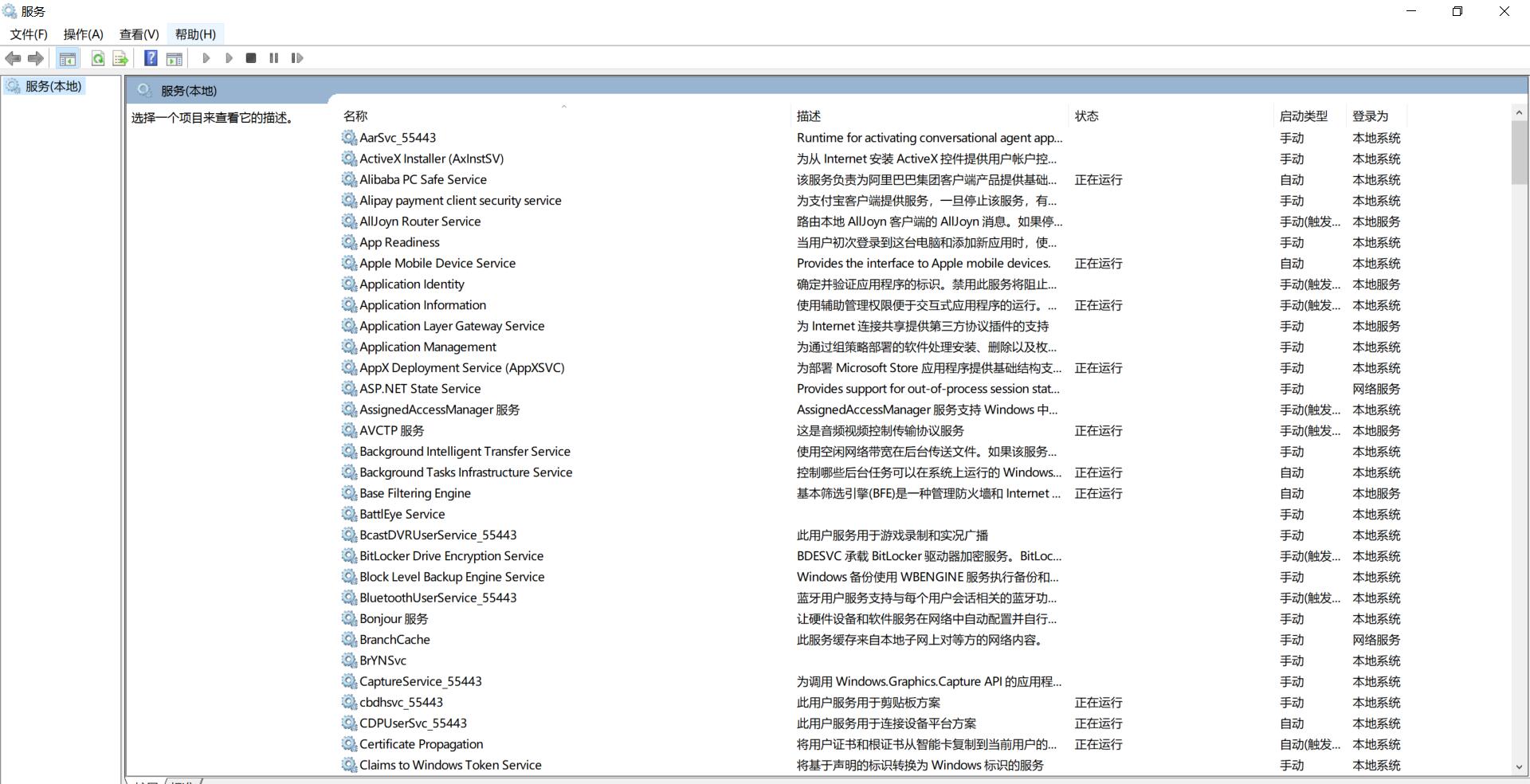The image size is (1530, 784).
Task: Select BcastDVRUserService_55443 row
Action: [x=437, y=535]
